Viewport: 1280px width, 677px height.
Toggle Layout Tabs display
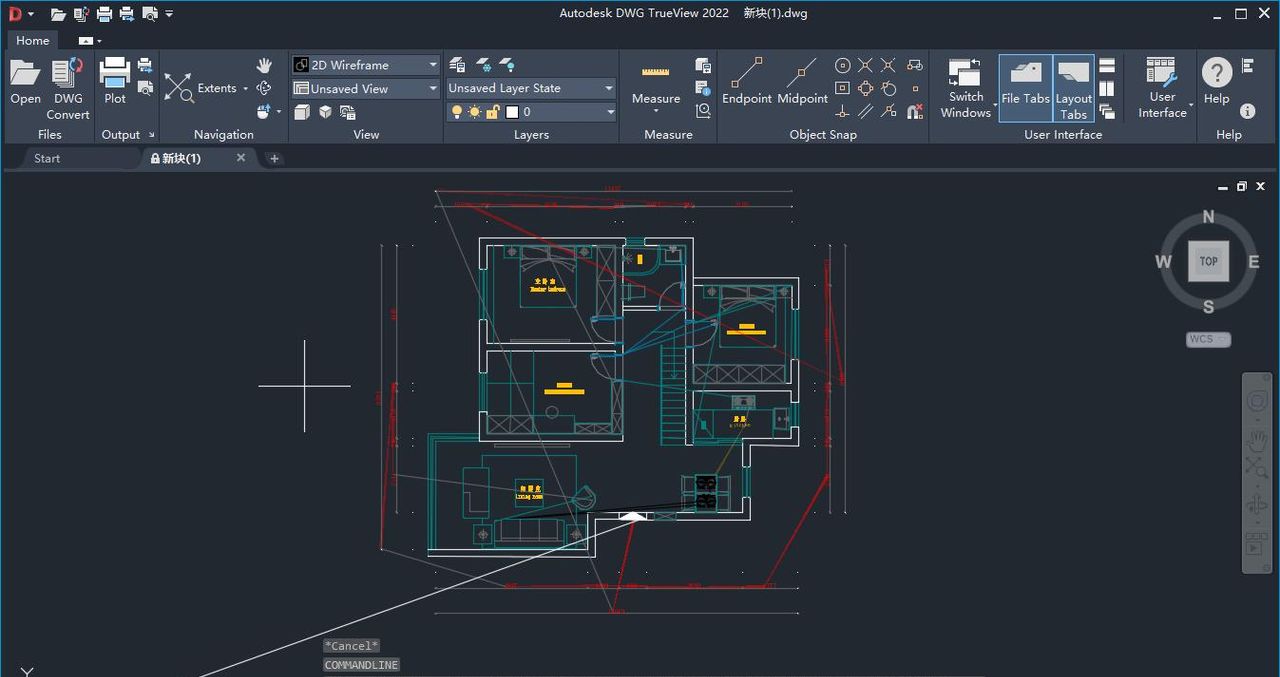(1073, 87)
